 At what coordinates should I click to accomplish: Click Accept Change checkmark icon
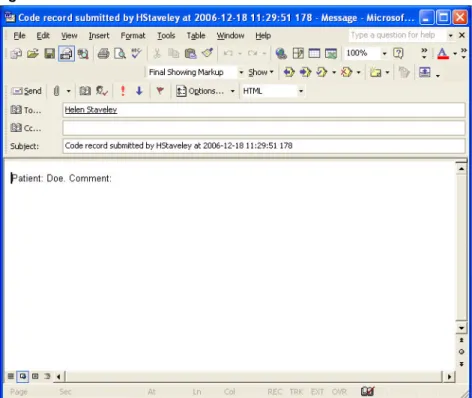[x=322, y=72]
